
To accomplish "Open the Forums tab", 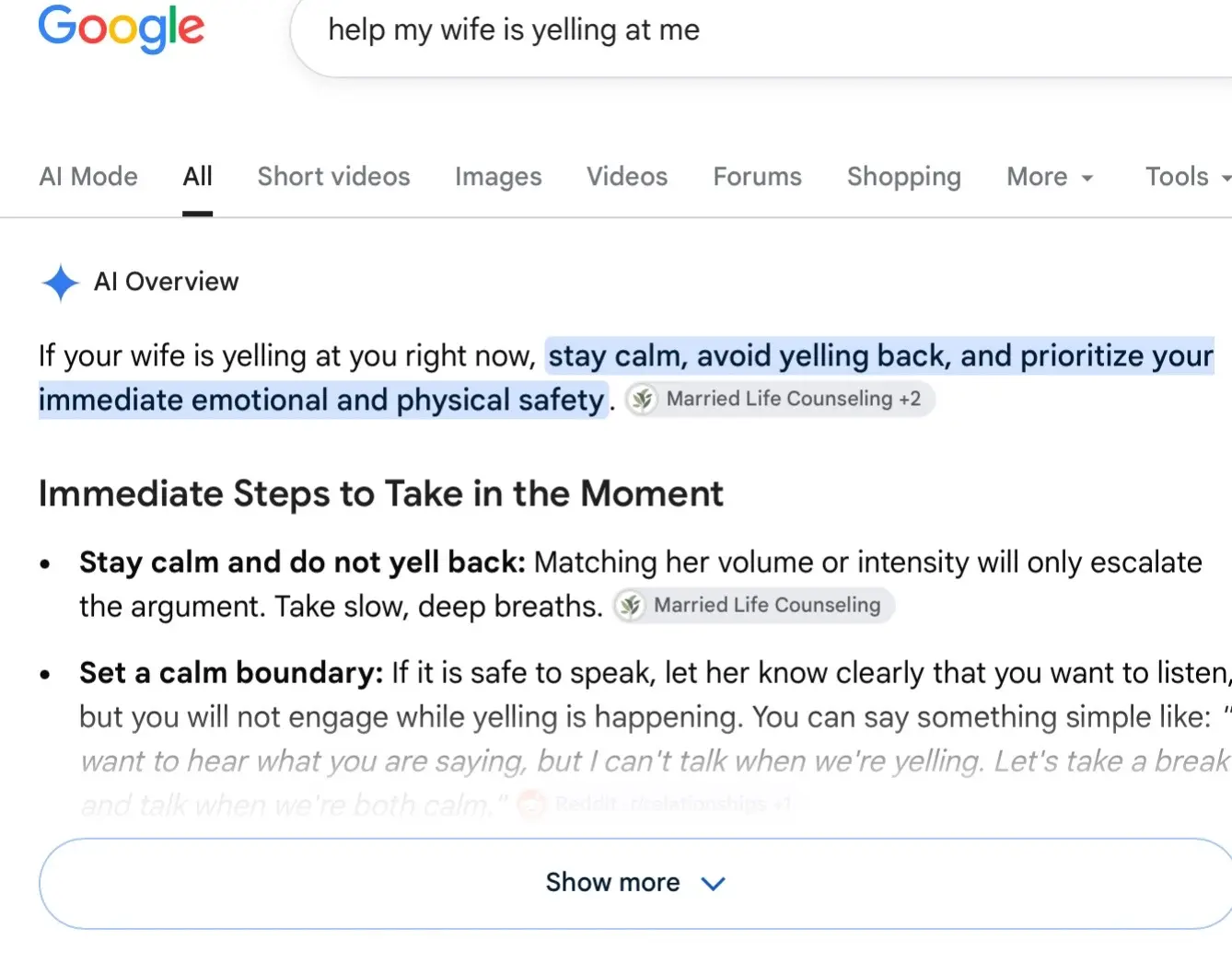I will click(x=757, y=176).
